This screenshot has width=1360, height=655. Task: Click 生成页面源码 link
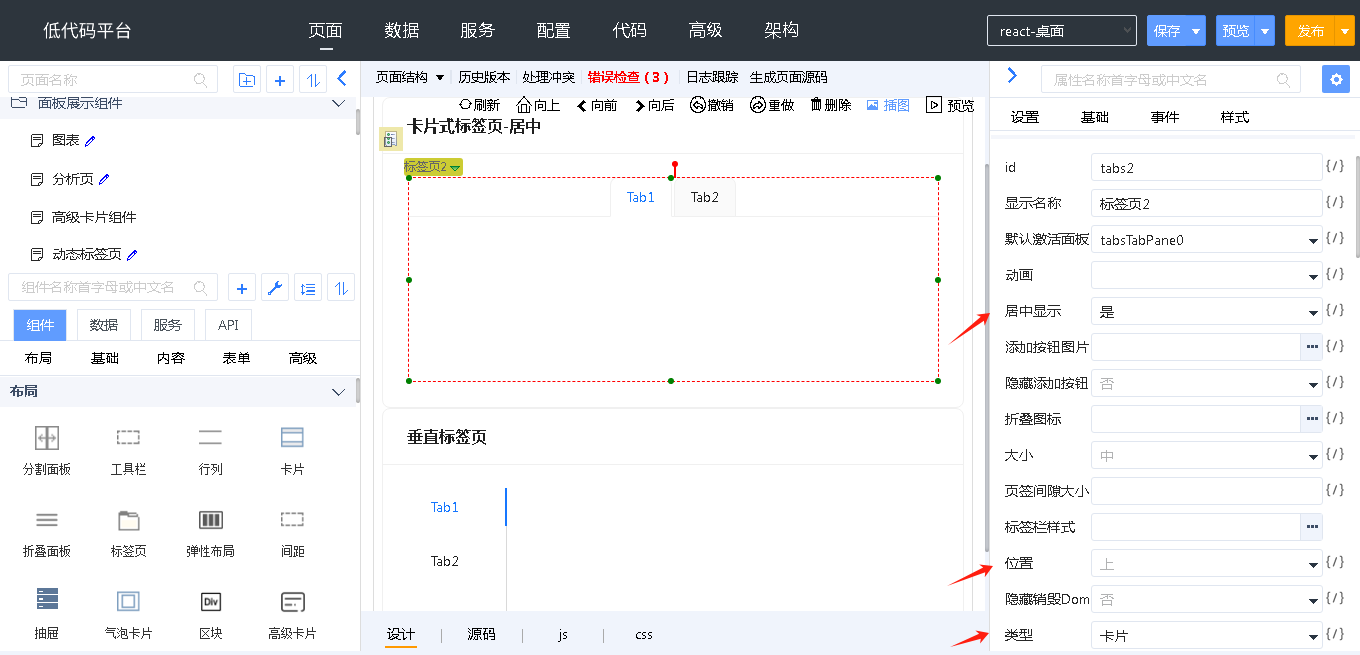[789, 77]
